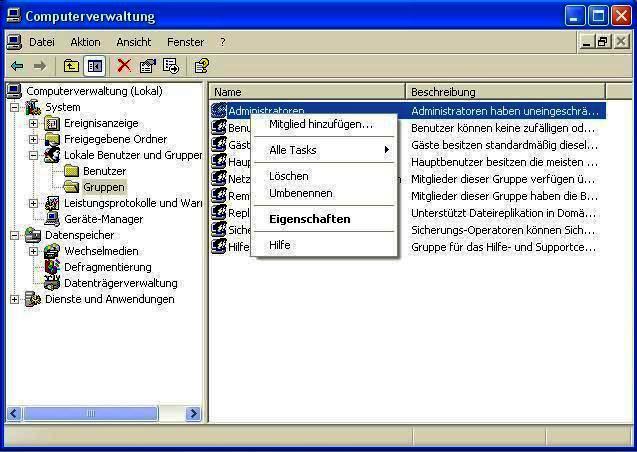Open the Alle Tasks submenu
This screenshot has height=452, width=637.
[324, 150]
